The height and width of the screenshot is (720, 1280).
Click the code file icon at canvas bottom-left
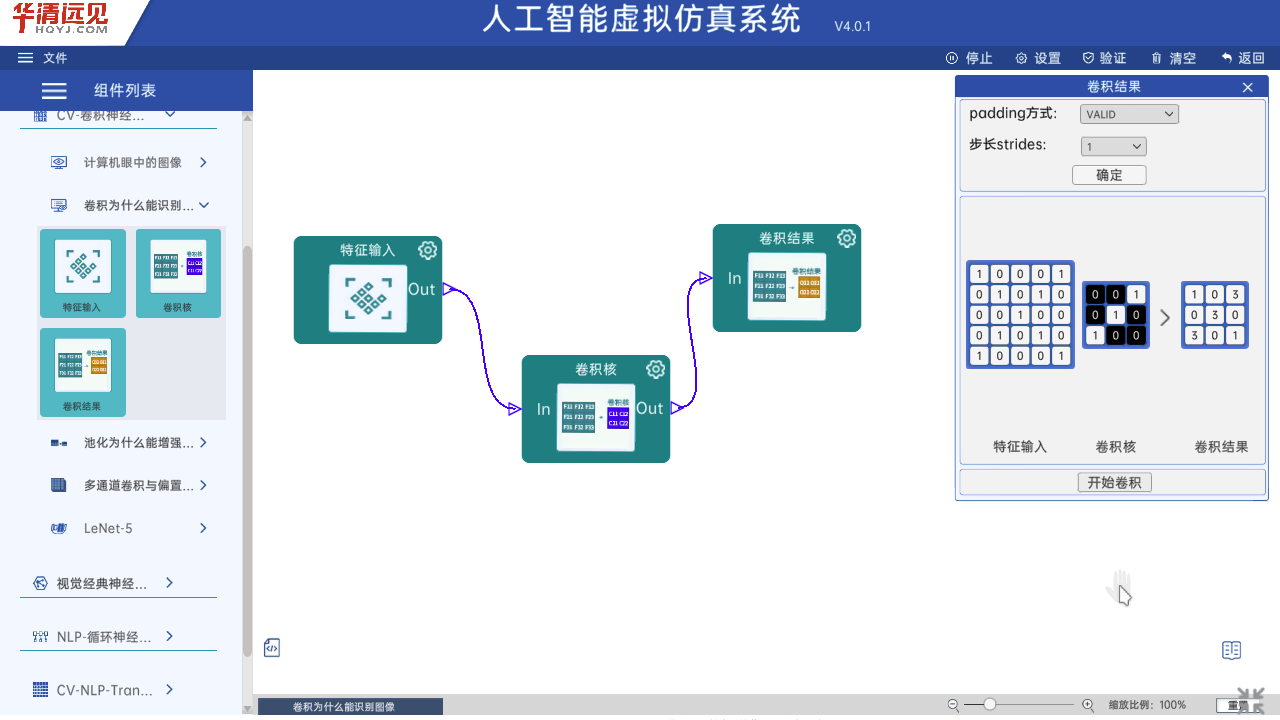(272, 648)
